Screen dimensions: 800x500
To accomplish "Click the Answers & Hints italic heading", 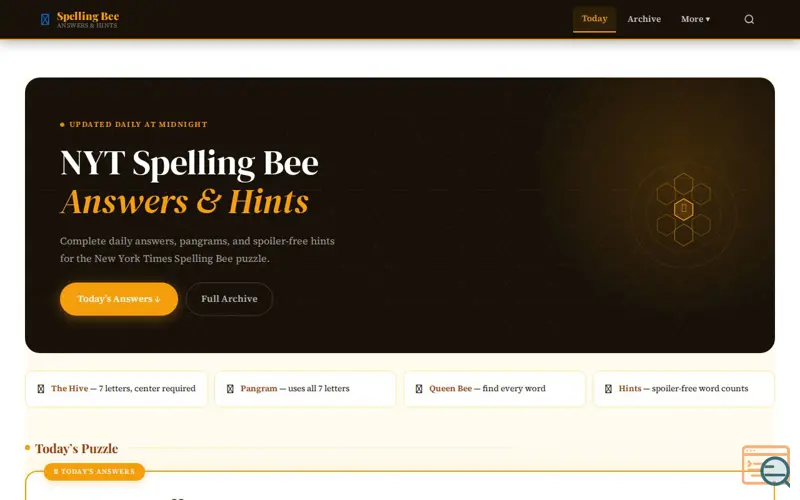I will tap(184, 202).
